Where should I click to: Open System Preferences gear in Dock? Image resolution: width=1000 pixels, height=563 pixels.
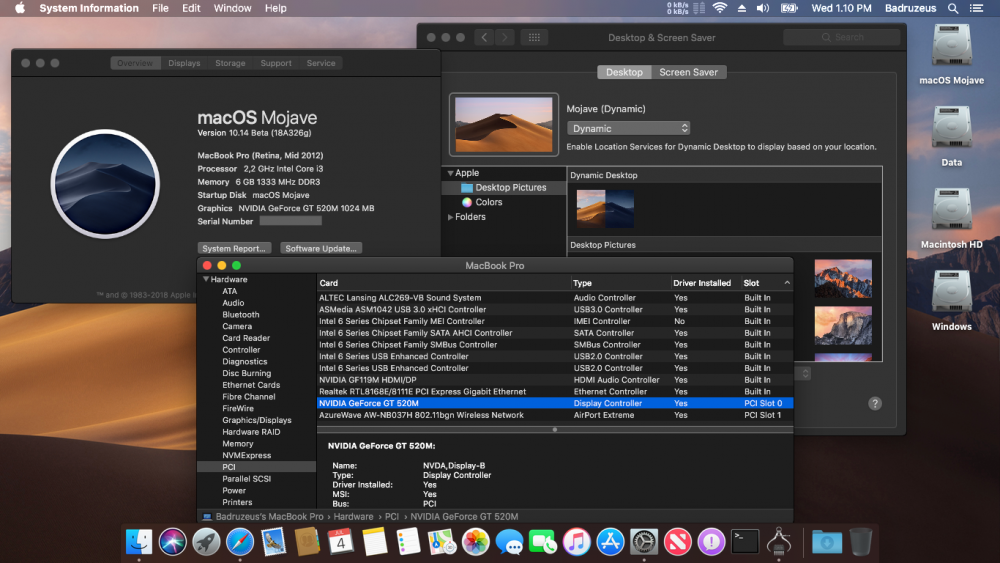click(644, 542)
